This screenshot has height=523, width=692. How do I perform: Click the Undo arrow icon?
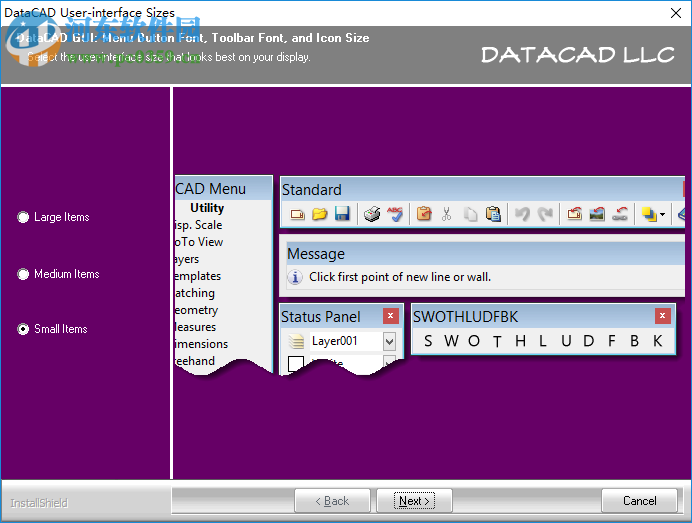522,214
